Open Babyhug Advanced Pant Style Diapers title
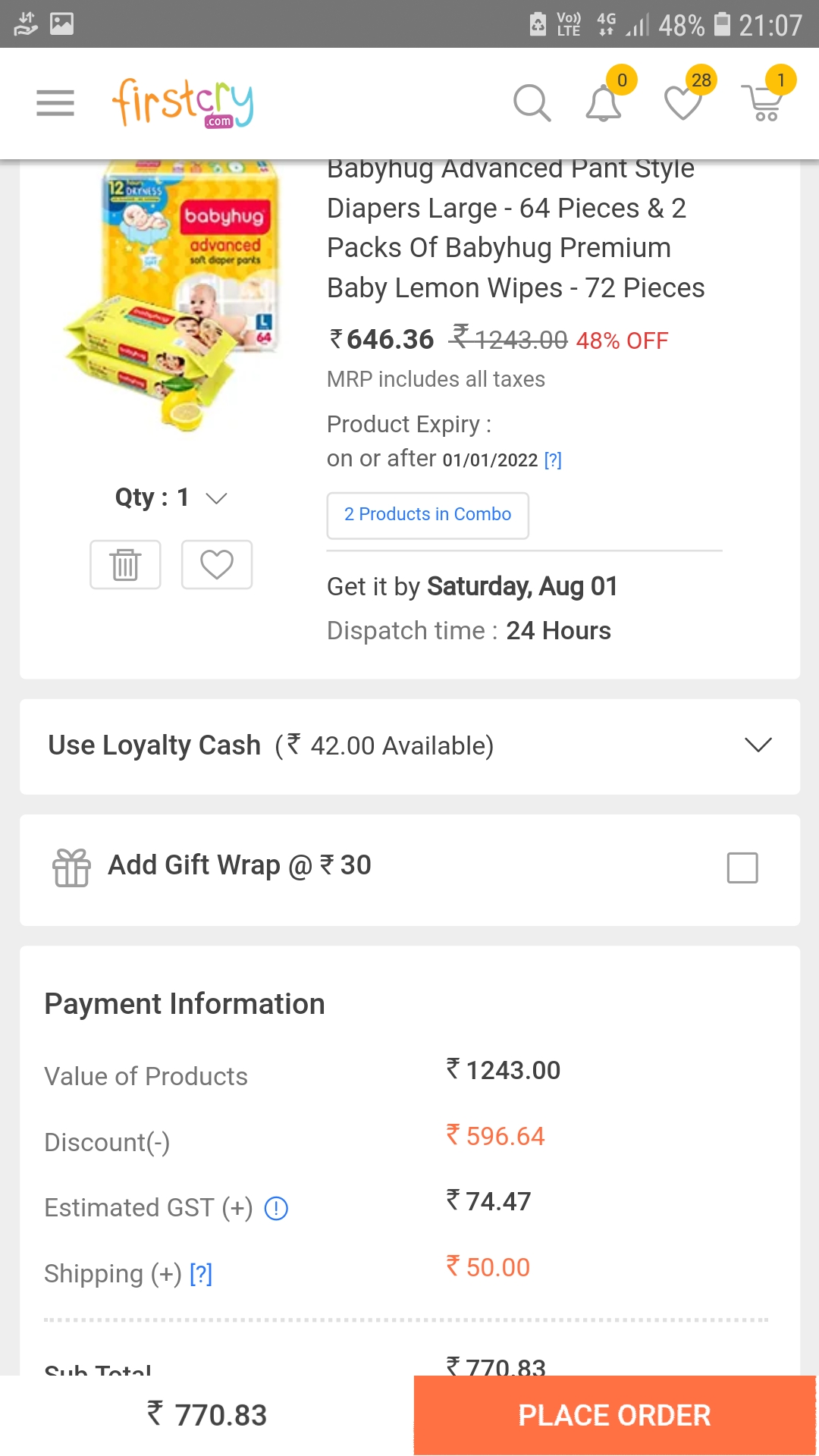This screenshot has height=1456, width=819. point(516,227)
